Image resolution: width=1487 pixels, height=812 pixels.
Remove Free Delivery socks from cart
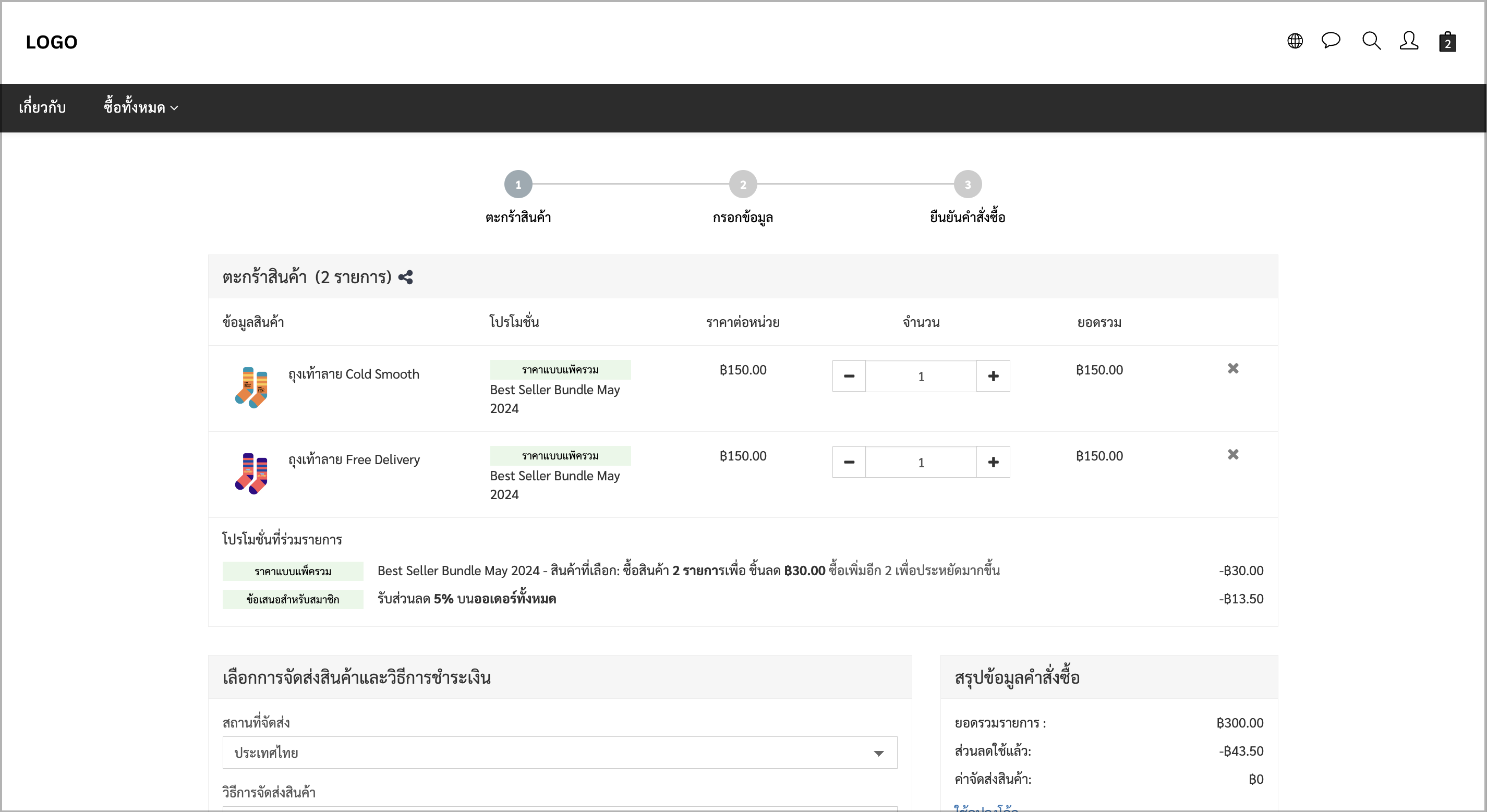tap(1233, 455)
